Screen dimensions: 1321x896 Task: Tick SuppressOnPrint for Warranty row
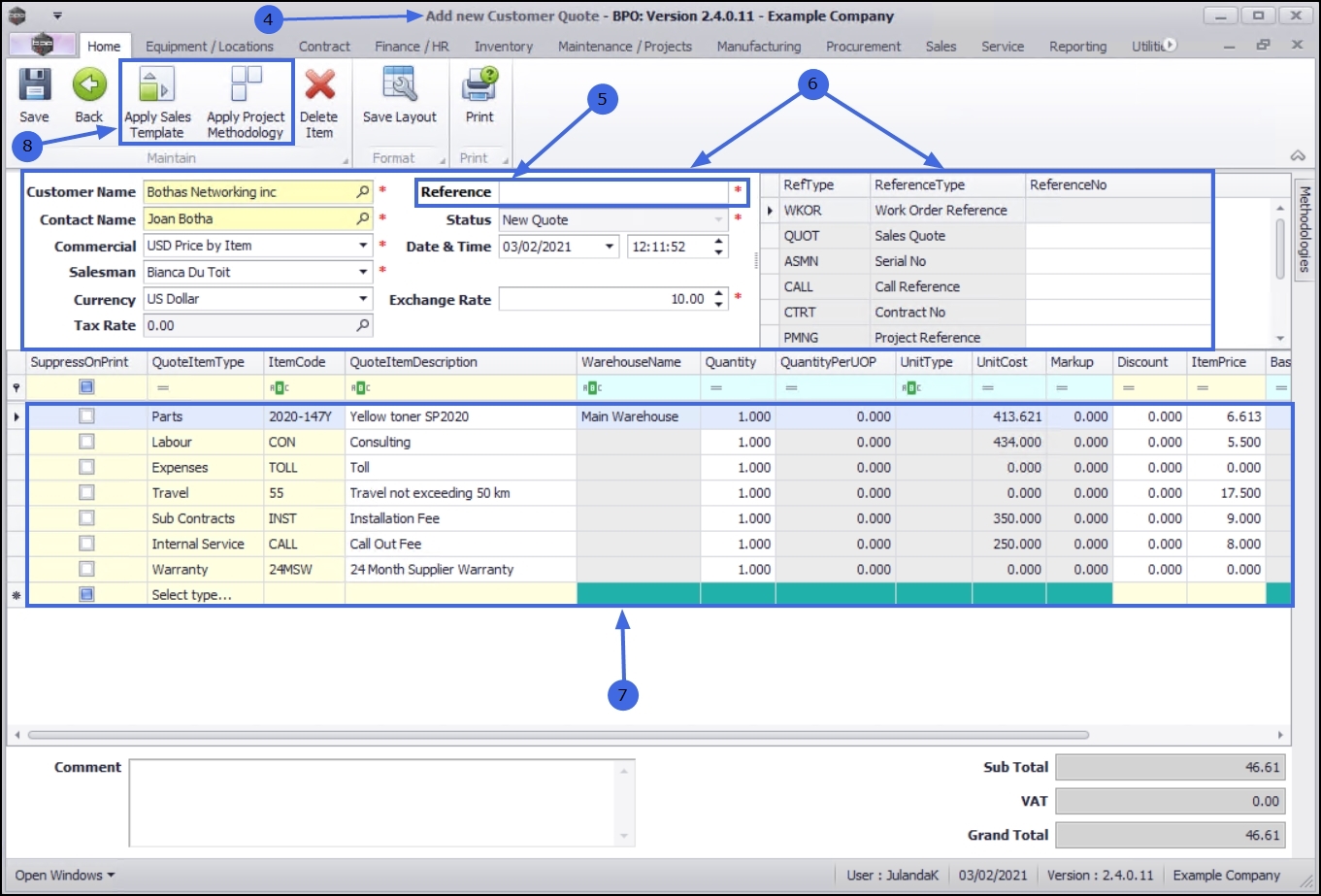click(87, 570)
